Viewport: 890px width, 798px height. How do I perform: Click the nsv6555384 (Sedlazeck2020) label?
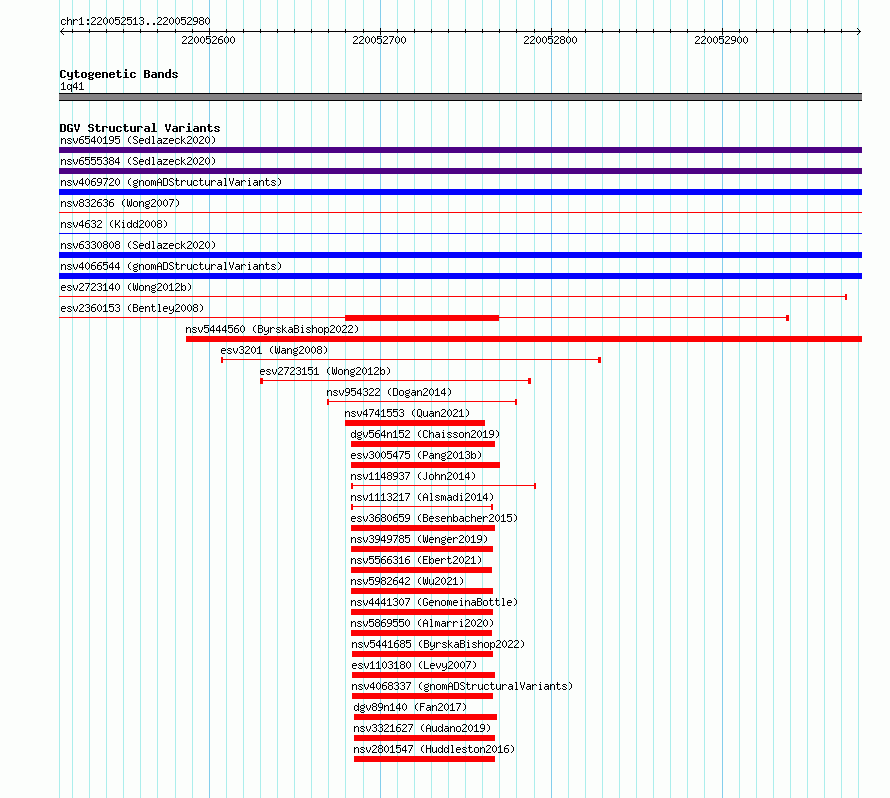(138, 161)
